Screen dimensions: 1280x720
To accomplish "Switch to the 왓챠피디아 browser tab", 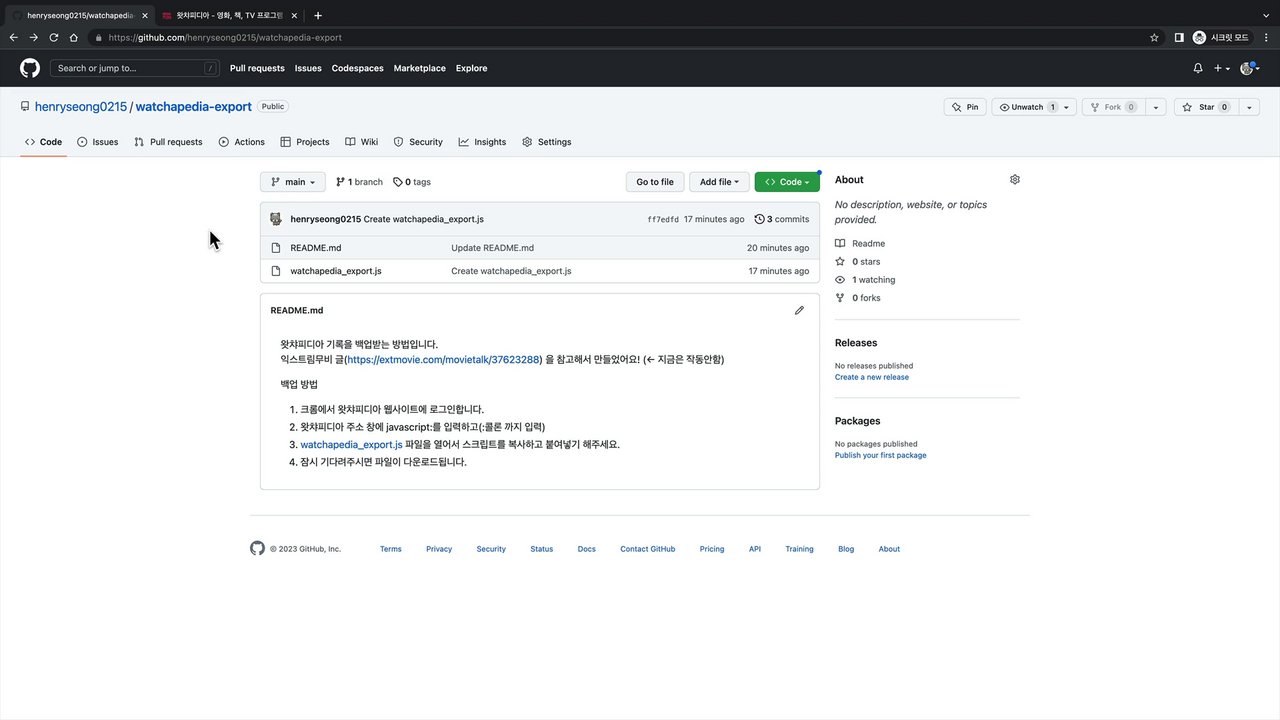I will pos(229,15).
